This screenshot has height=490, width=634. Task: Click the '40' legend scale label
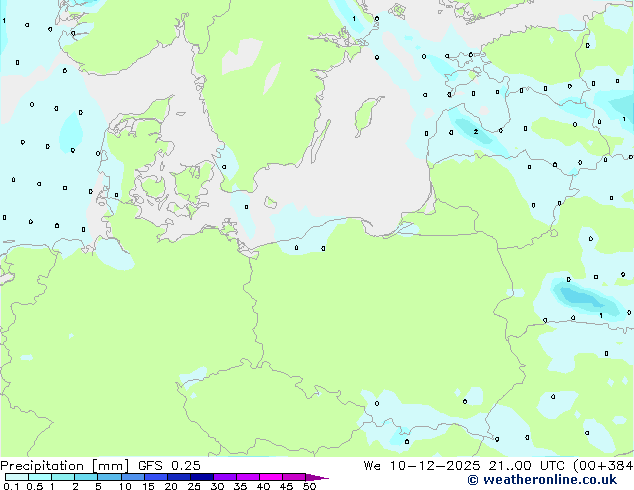coord(263,486)
